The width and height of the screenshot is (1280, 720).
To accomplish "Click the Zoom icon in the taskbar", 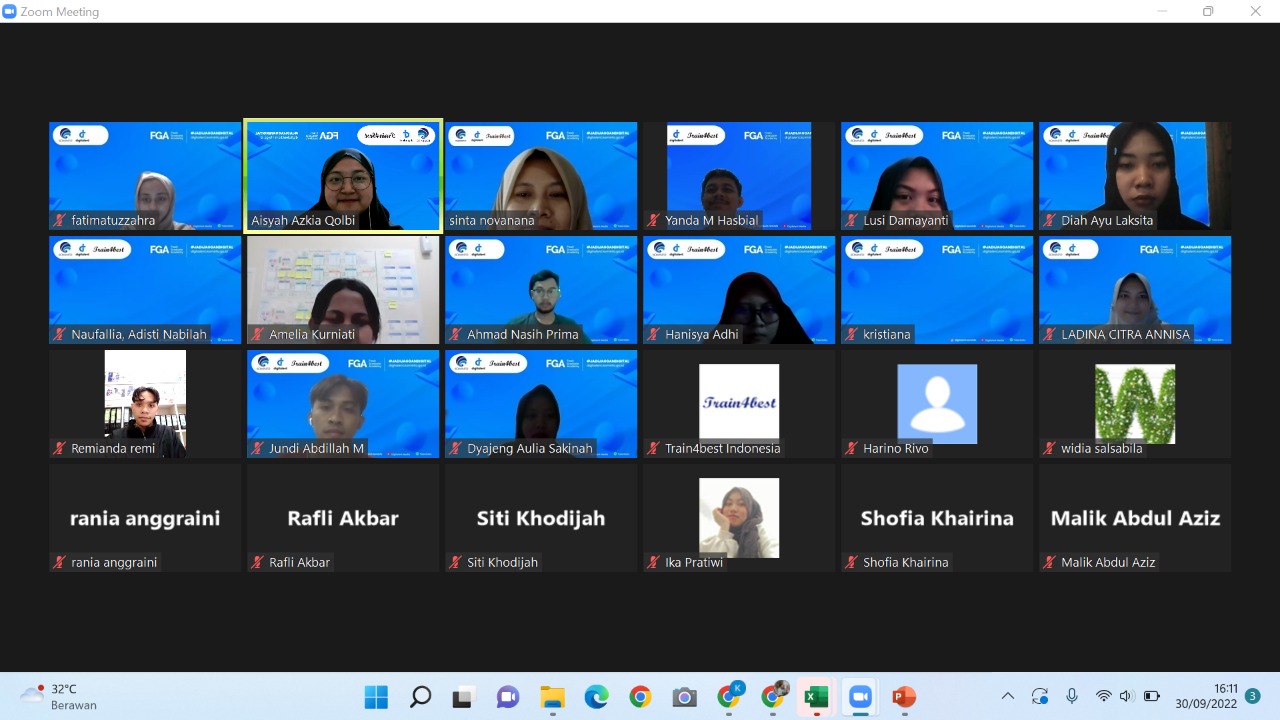I will pyautogui.click(x=860, y=697).
